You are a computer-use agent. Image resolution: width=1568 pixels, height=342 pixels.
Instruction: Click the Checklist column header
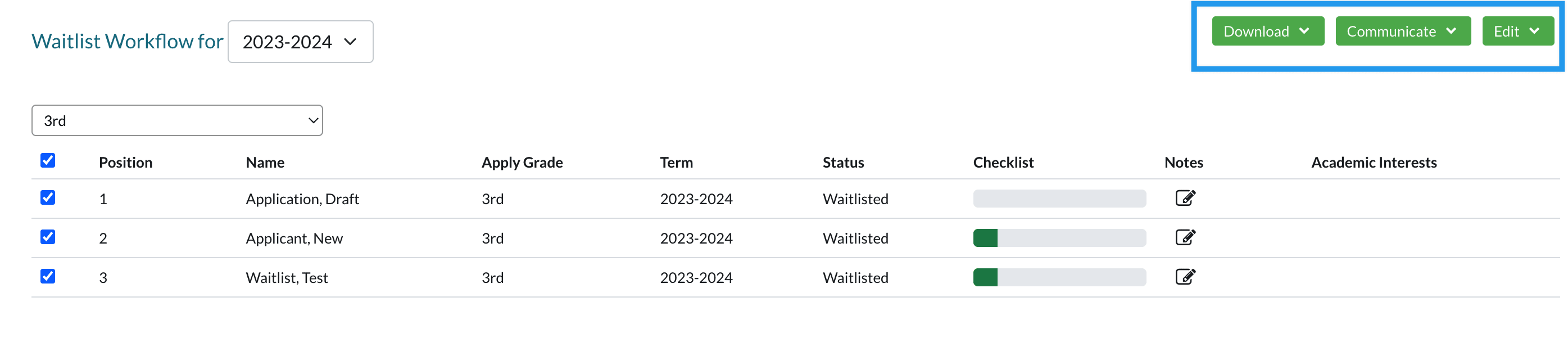[x=1003, y=162]
